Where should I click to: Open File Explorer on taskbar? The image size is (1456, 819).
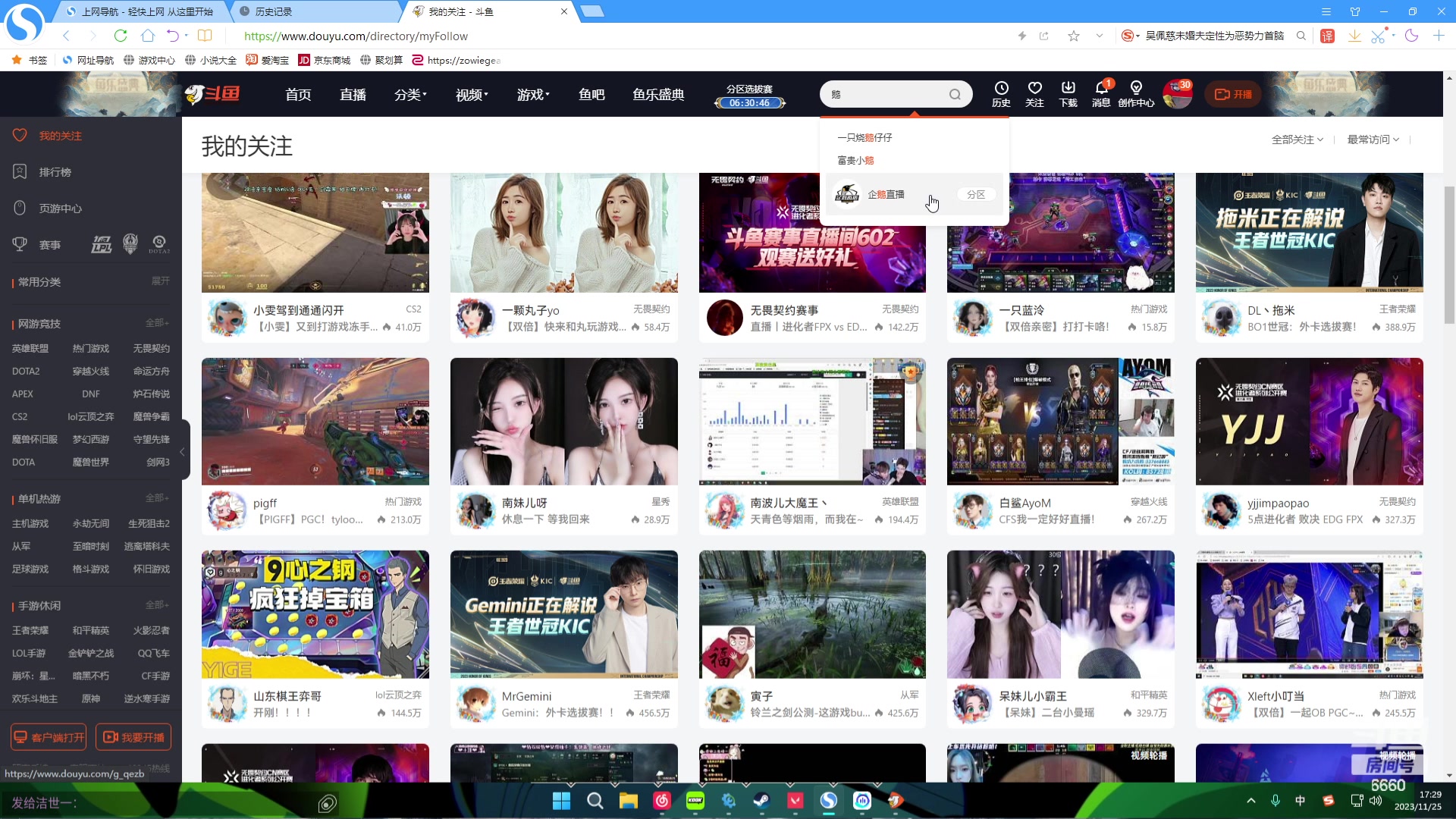point(628,801)
